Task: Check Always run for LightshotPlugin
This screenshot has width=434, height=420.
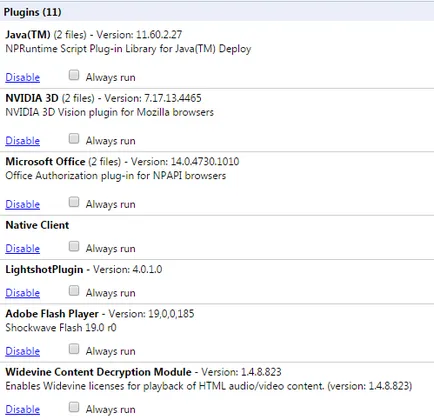Action: point(74,291)
